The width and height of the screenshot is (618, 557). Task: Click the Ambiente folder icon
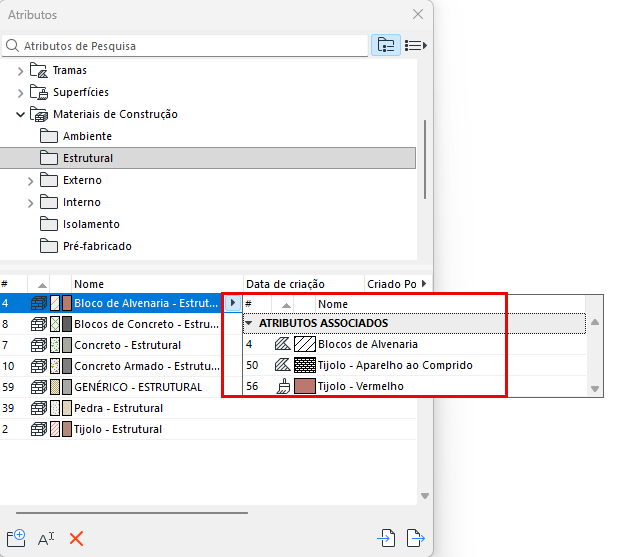coord(49,136)
